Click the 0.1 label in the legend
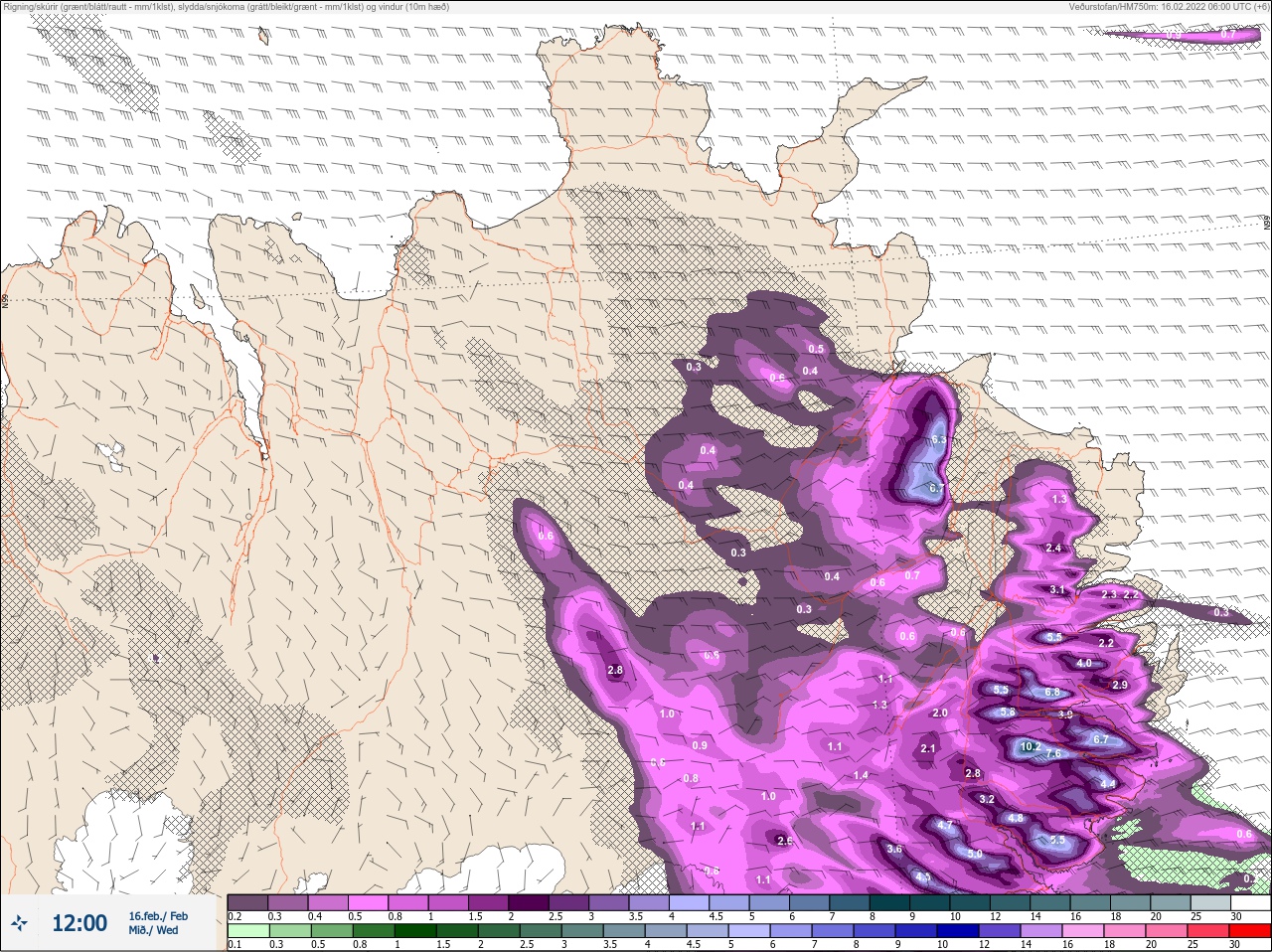This screenshot has height=952, width=1272. [x=234, y=944]
